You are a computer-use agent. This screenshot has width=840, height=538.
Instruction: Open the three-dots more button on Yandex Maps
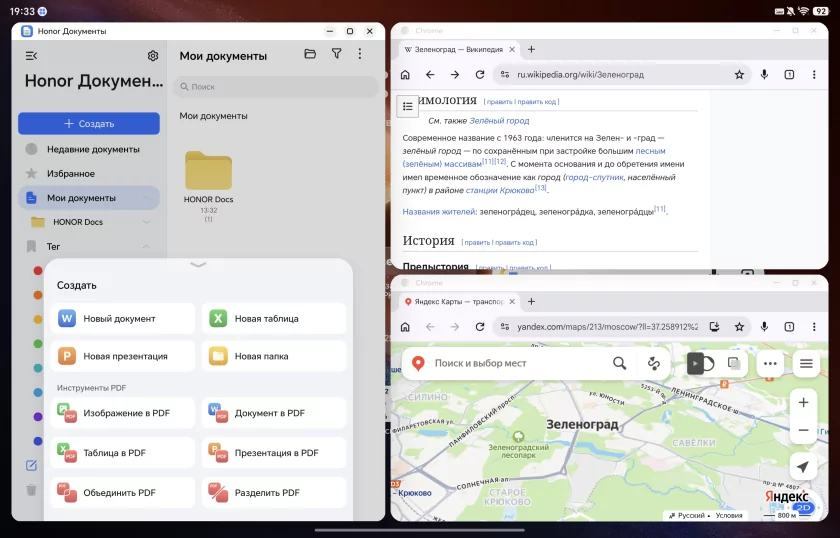770,363
